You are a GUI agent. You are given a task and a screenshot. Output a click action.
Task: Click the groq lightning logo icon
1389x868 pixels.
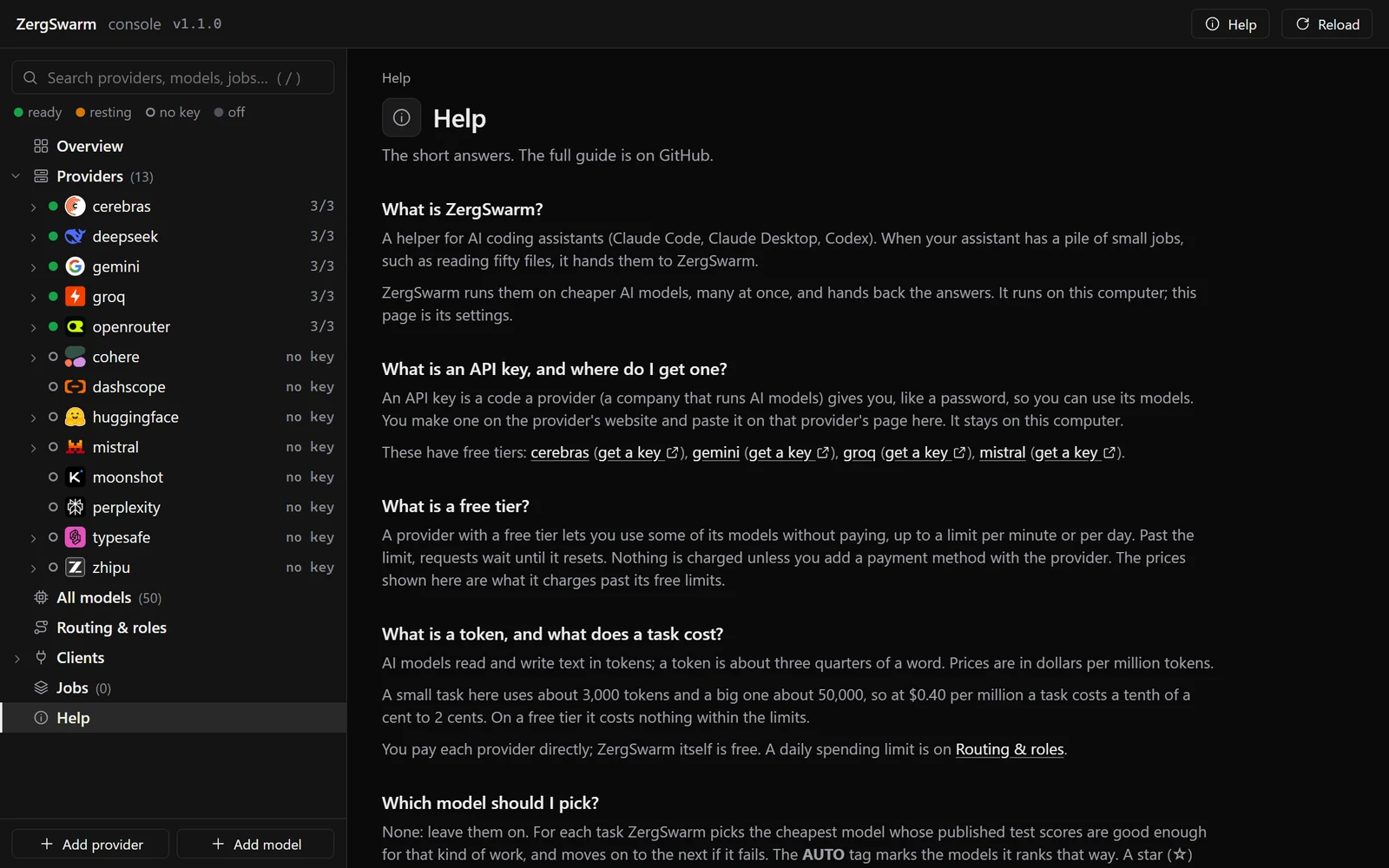click(x=76, y=297)
